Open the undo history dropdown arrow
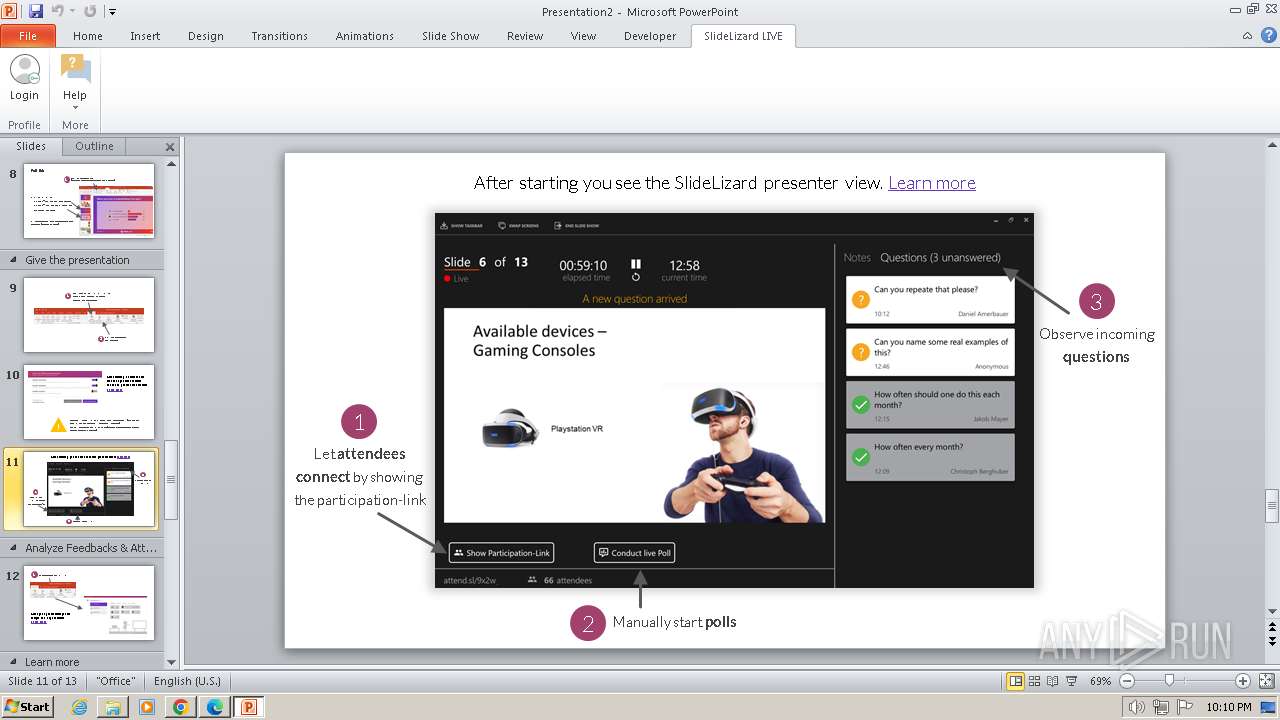The height and width of the screenshot is (720, 1280). (x=71, y=12)
